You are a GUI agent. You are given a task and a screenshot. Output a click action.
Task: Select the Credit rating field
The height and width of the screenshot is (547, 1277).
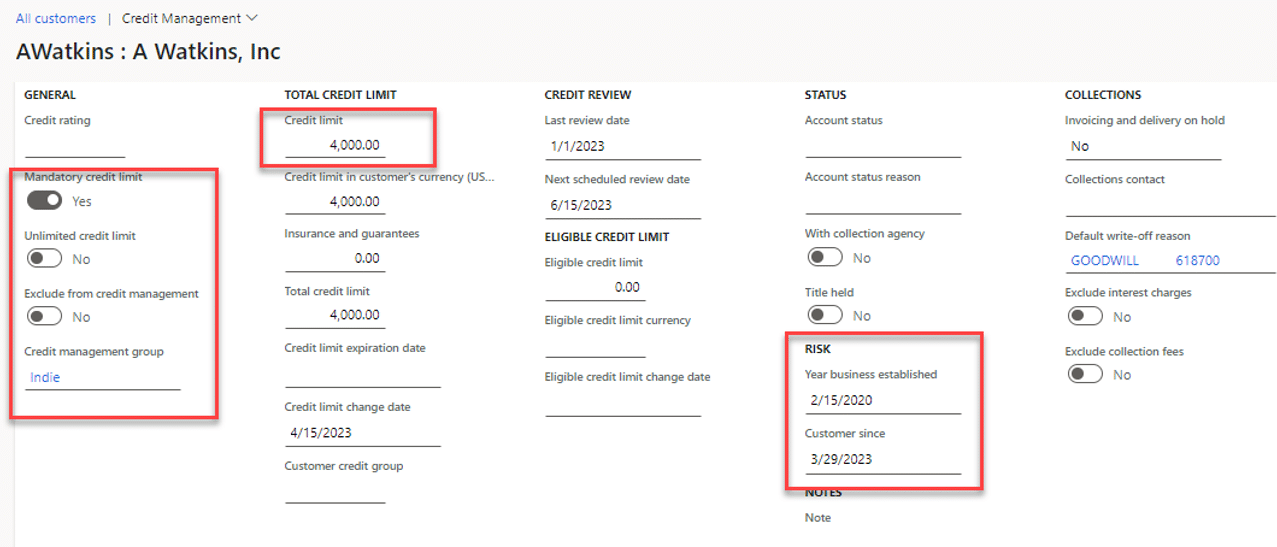coord(75,146)
